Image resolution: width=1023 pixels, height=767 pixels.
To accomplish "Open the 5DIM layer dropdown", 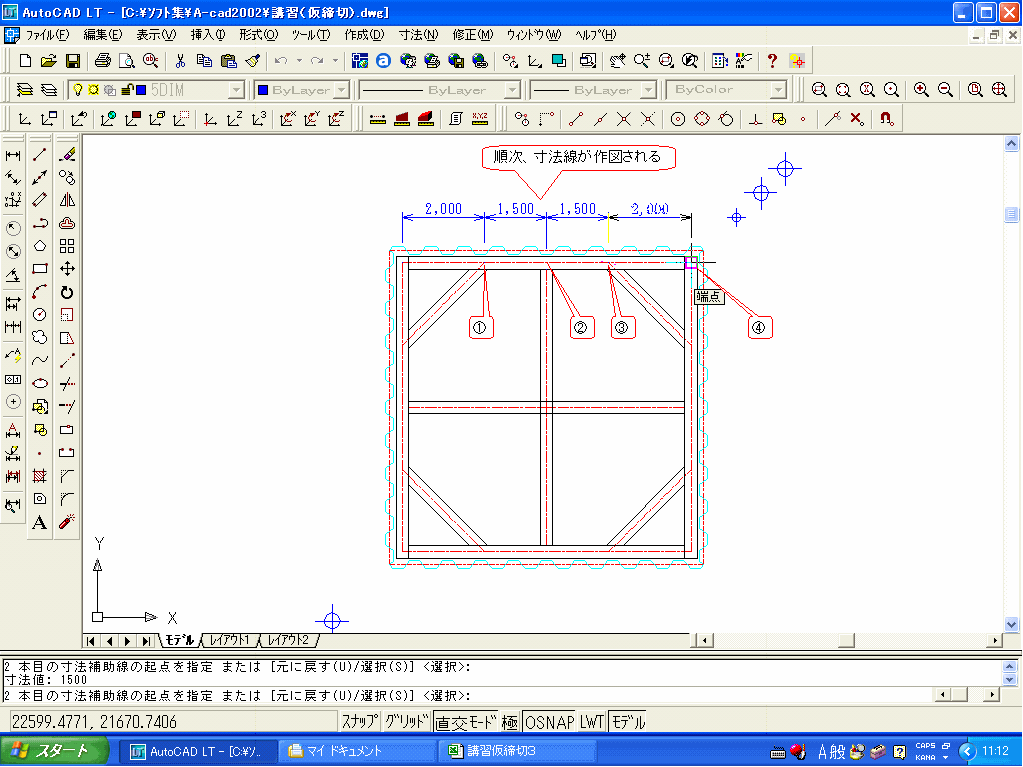I will [237, 90].
